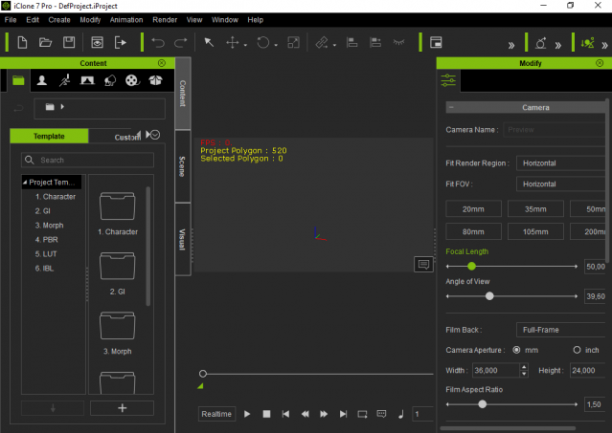Image resolution: width=612 pixels, height=433 pixels.
Task: Toggle Realtime playback mode
Action: point(217,414)
